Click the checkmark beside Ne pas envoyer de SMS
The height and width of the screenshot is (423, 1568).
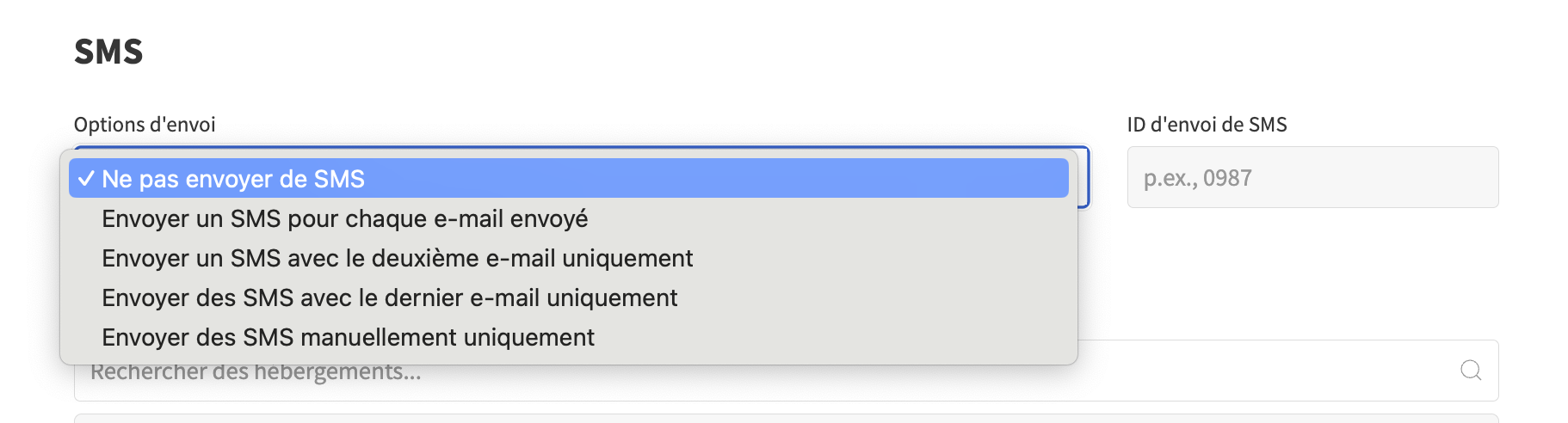(85, 179)
